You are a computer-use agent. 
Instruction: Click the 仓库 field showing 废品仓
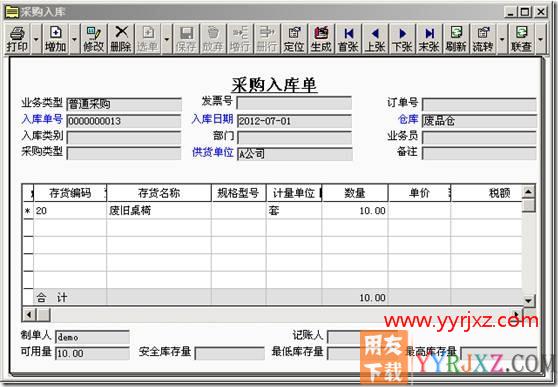pos(479,121)
